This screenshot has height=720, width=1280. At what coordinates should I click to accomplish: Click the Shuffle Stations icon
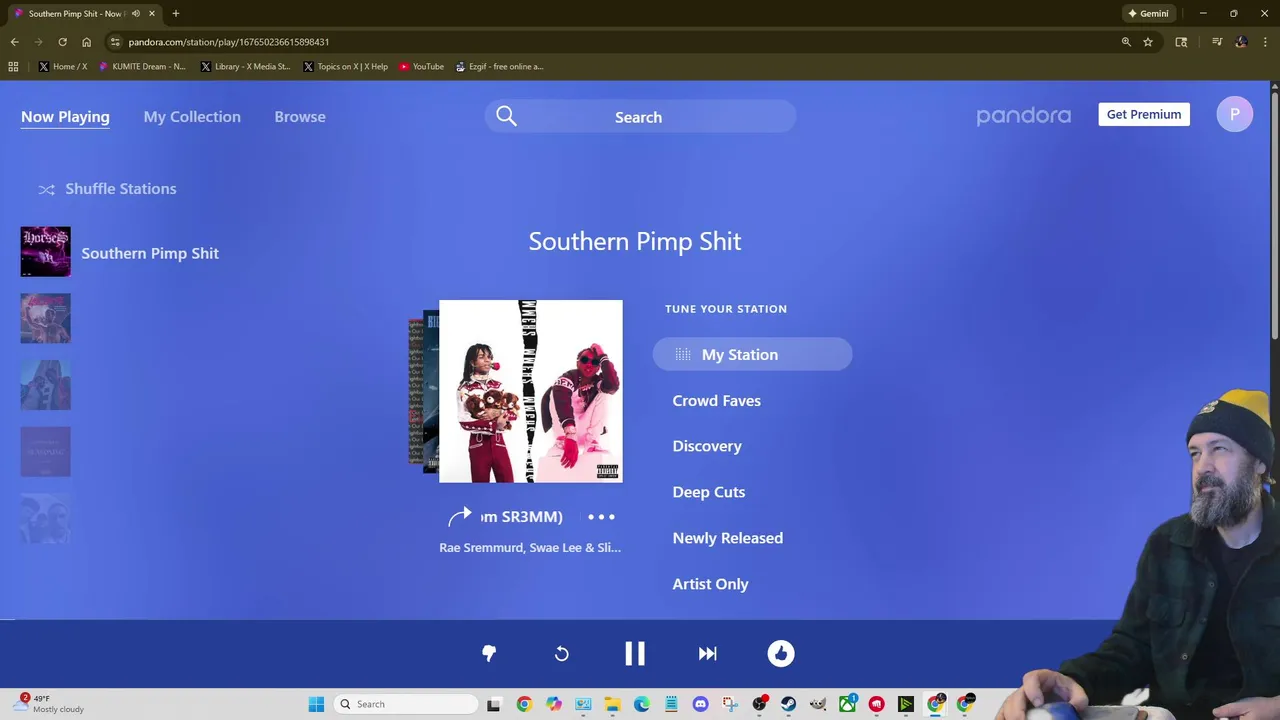coord(46,189)
